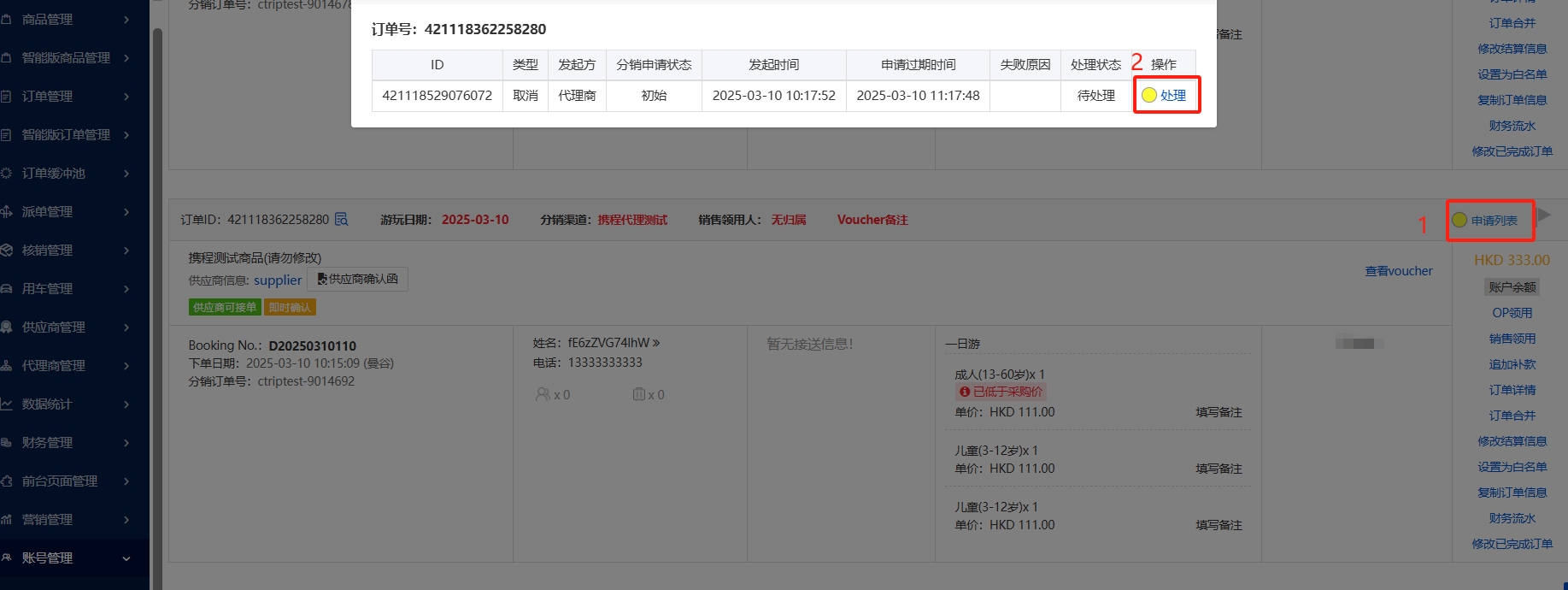Click the 供应商确认函 button
This screenshot has height=590, width=1568.
tap(357, 280)
